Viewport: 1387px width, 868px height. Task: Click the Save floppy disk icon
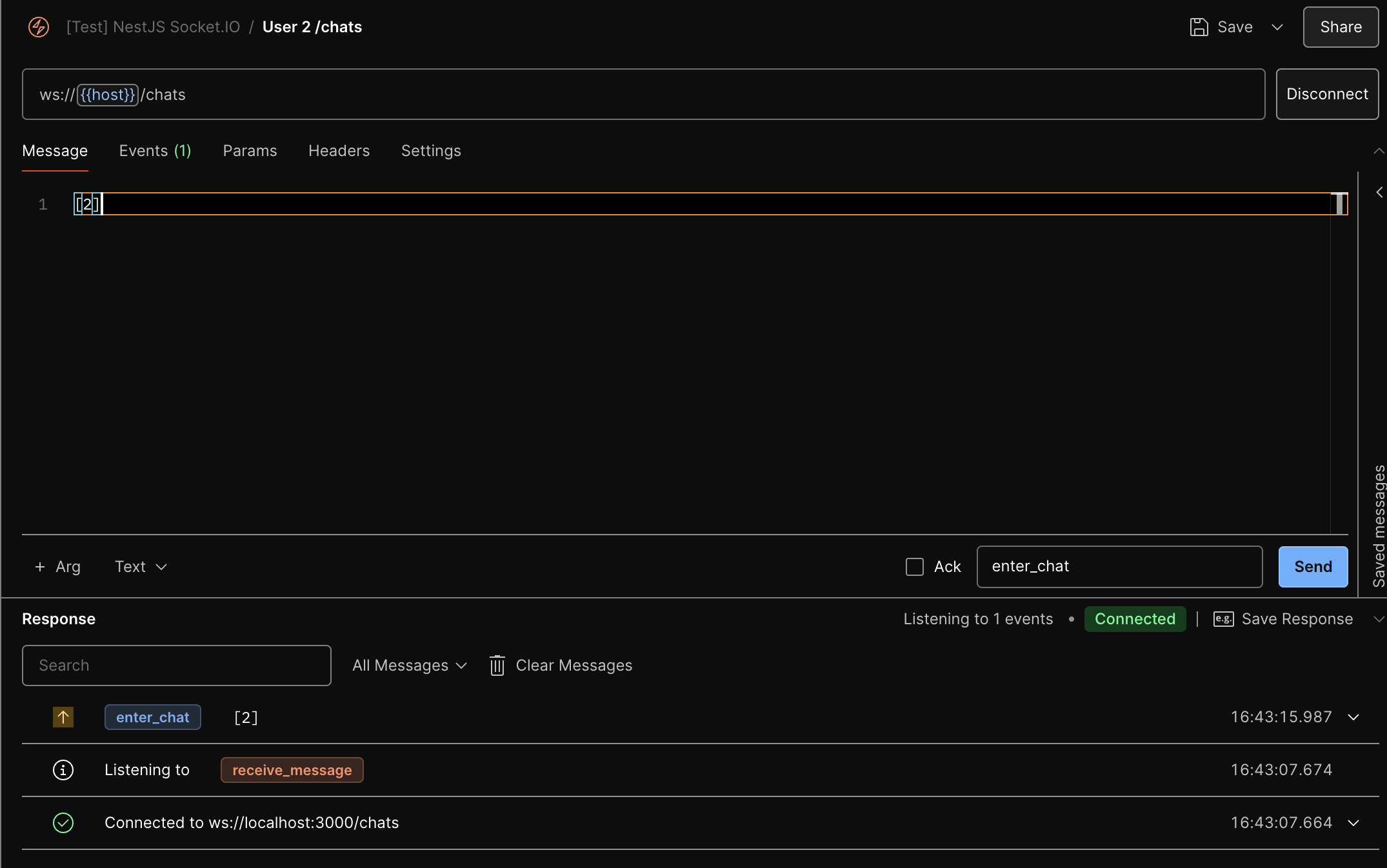[x=1199, y=27]
